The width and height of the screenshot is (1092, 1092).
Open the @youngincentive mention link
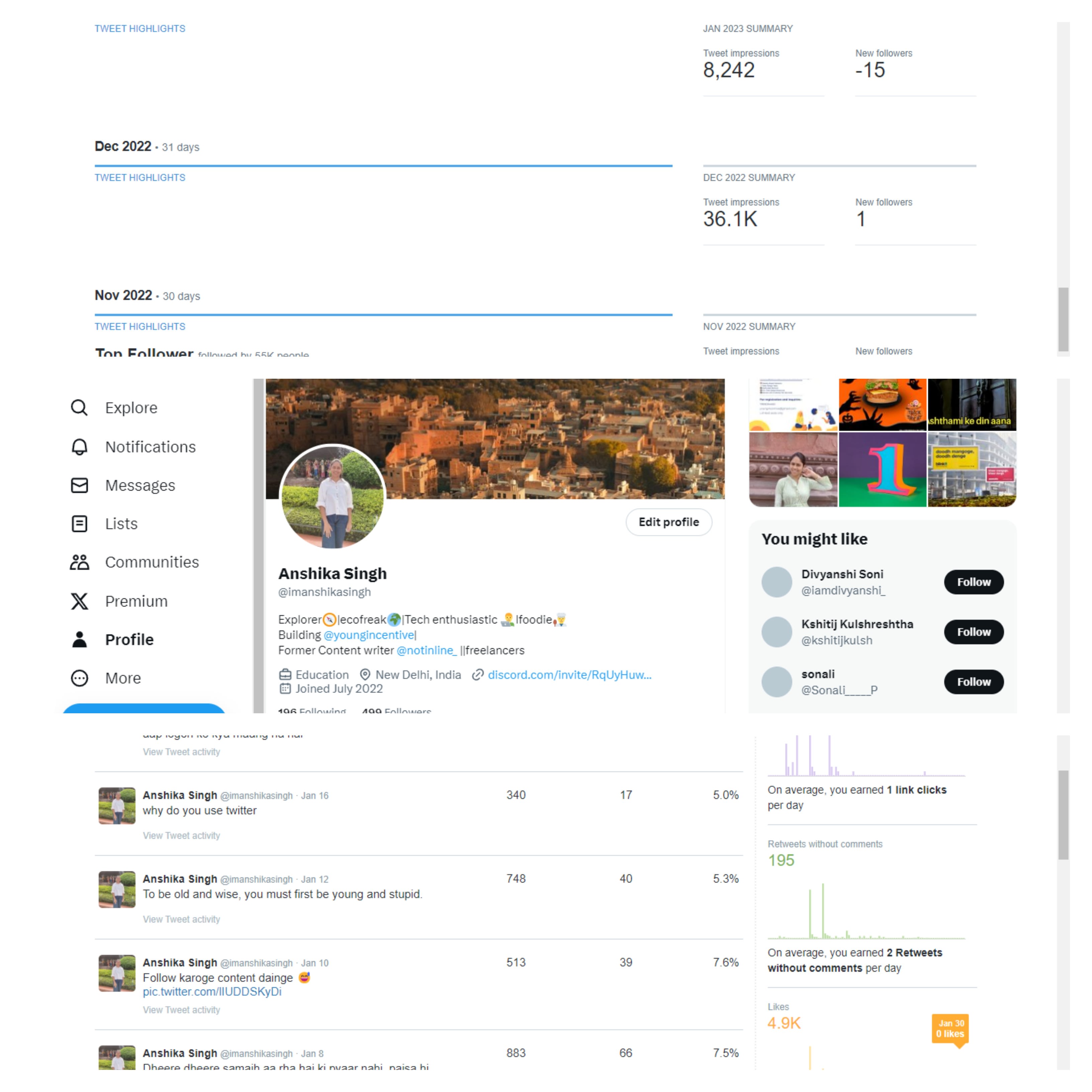pos(369,635)
